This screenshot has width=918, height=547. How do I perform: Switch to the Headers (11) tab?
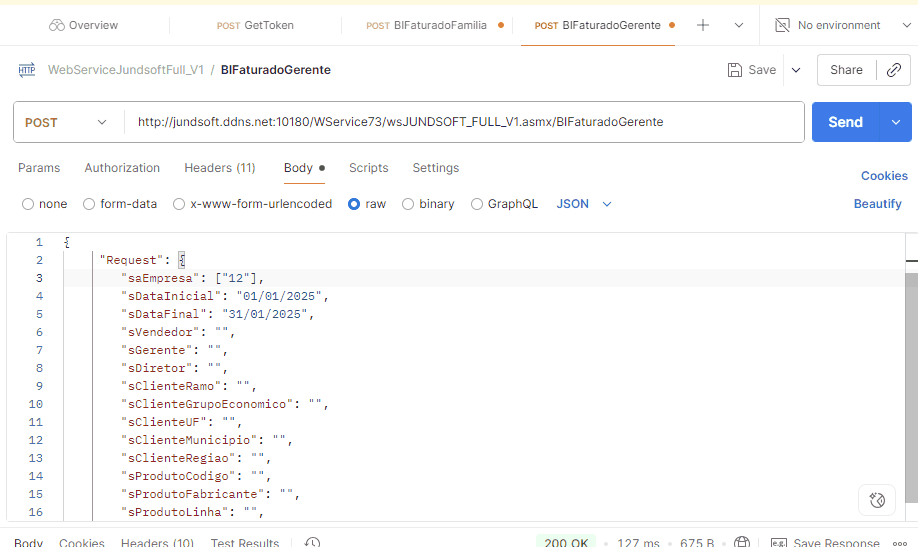coord(219,168)
